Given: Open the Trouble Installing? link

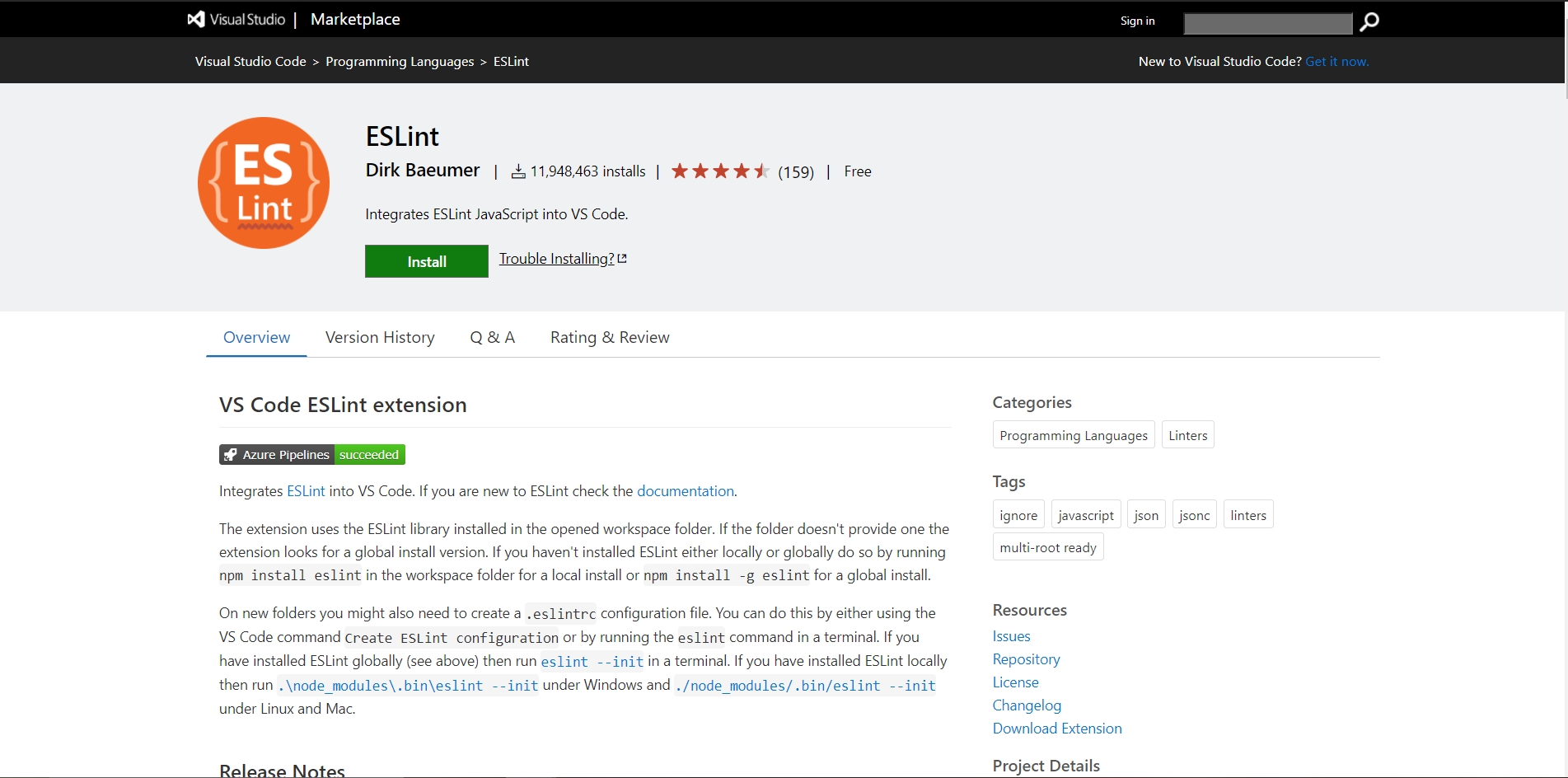Looking at the screenshot, I should (x=563, y=259).
